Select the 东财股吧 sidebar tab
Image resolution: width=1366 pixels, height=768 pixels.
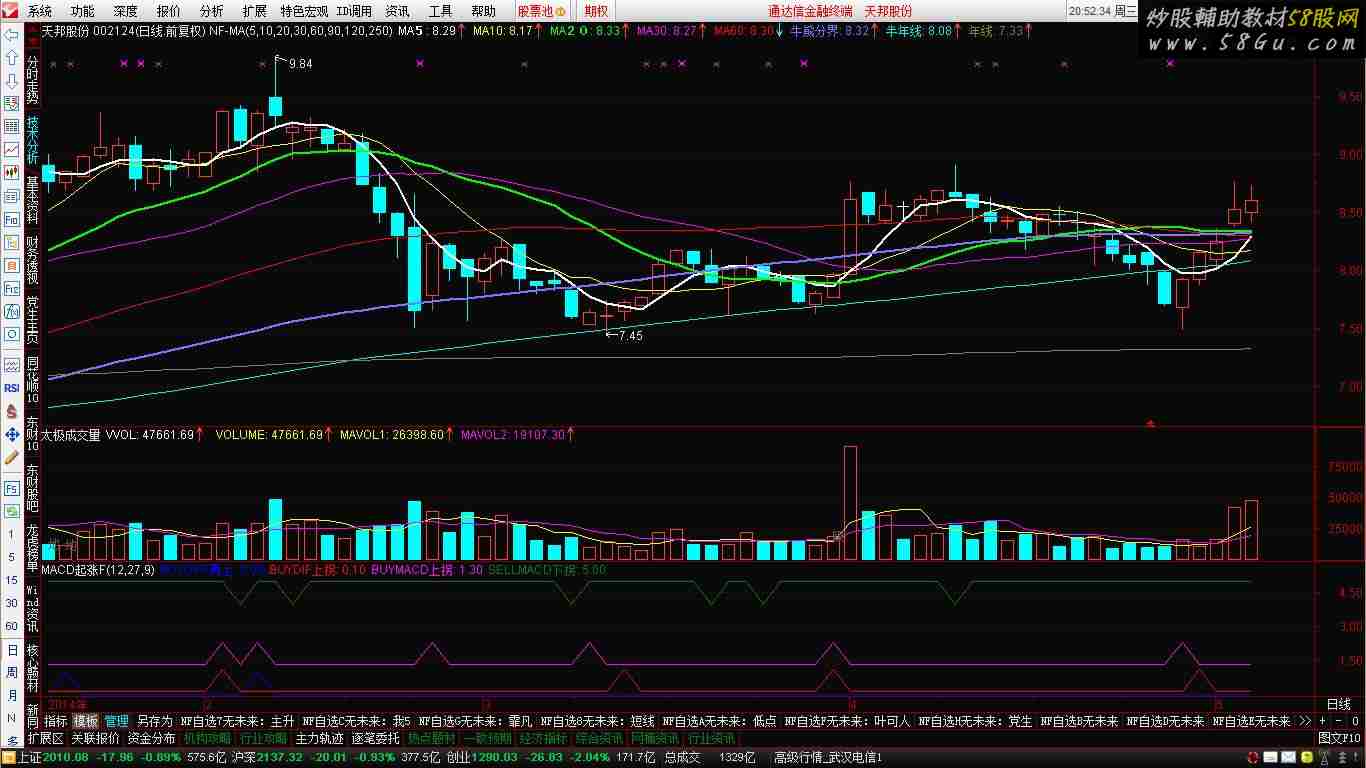pyautogui.click(x=33, y=489)
